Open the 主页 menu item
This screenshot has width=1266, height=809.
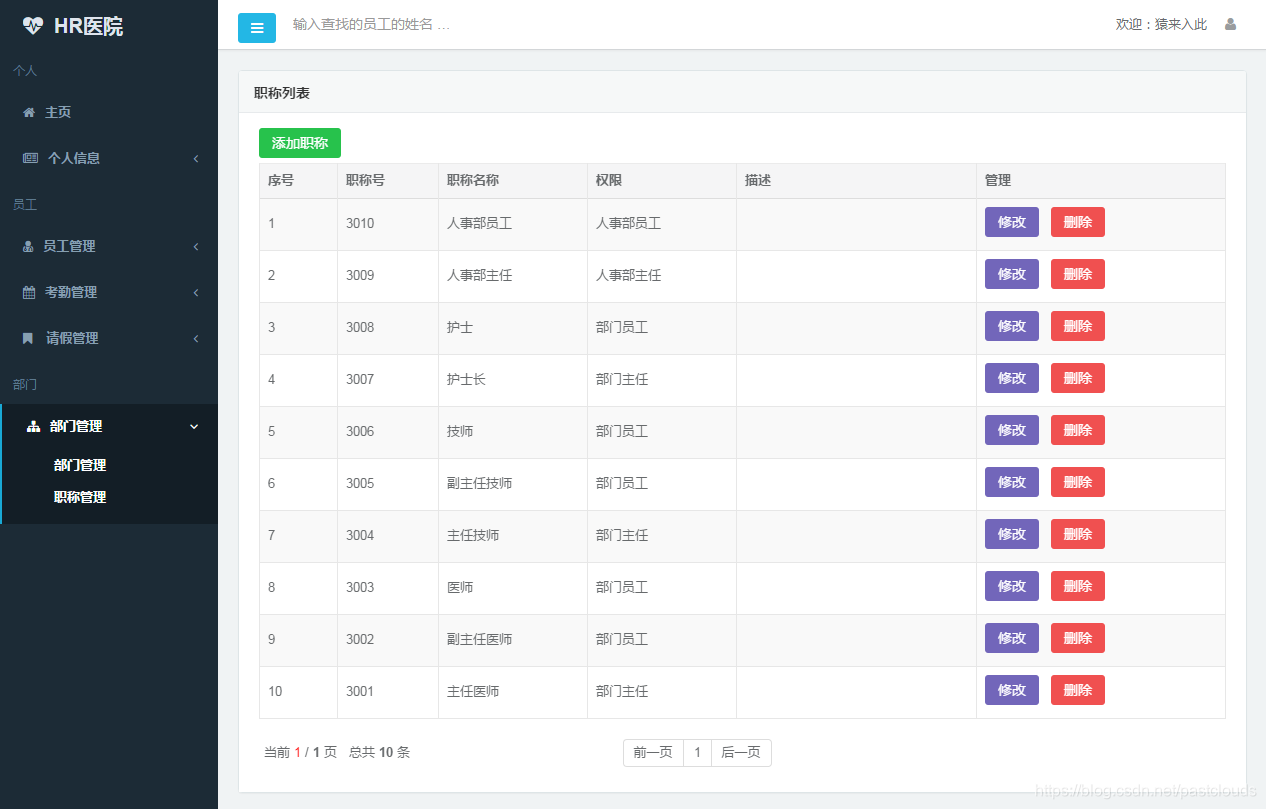(109, 112)
